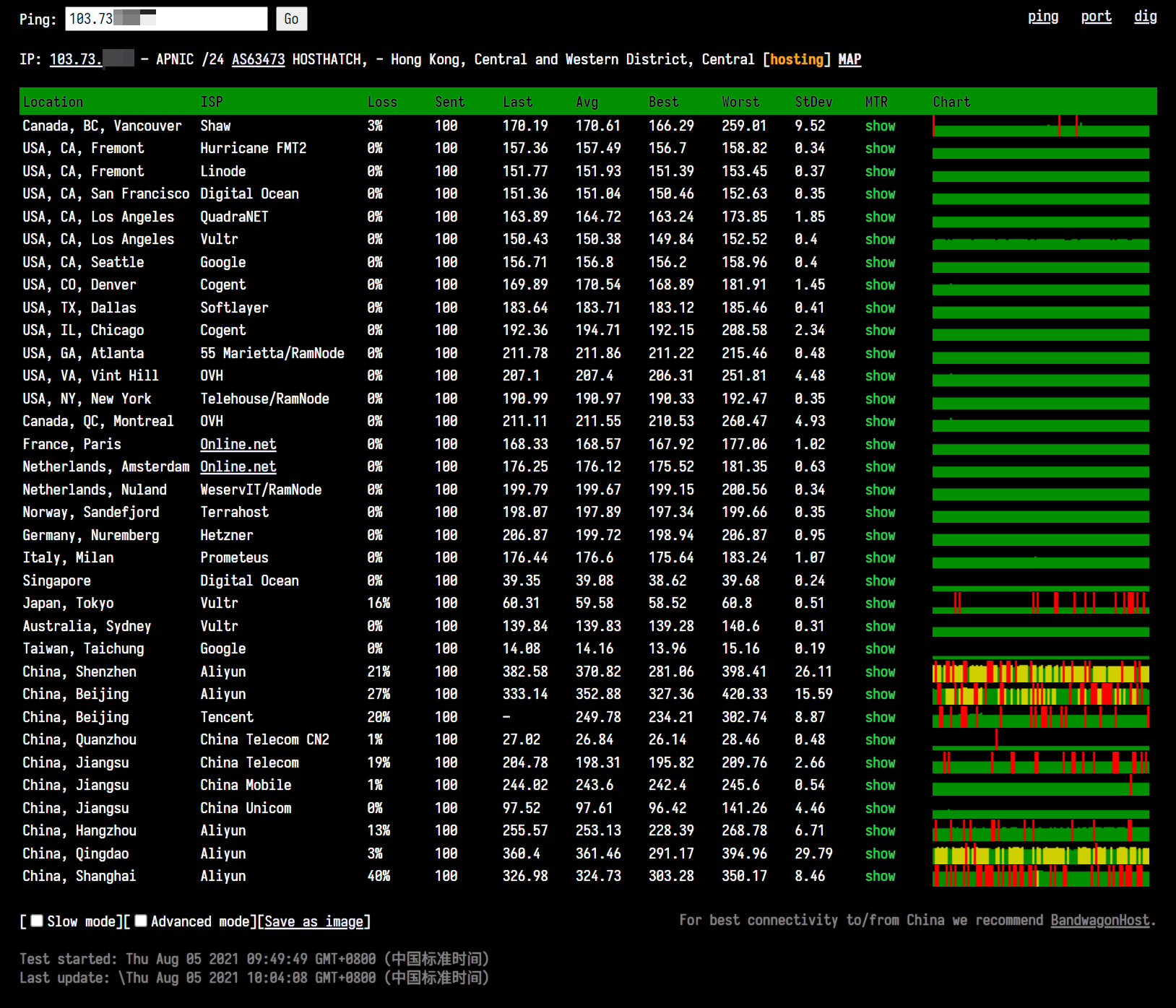Show MTR for Japan Tokyo Vultr
The image size is (1176, 1008).
click(x=880, y=603)
